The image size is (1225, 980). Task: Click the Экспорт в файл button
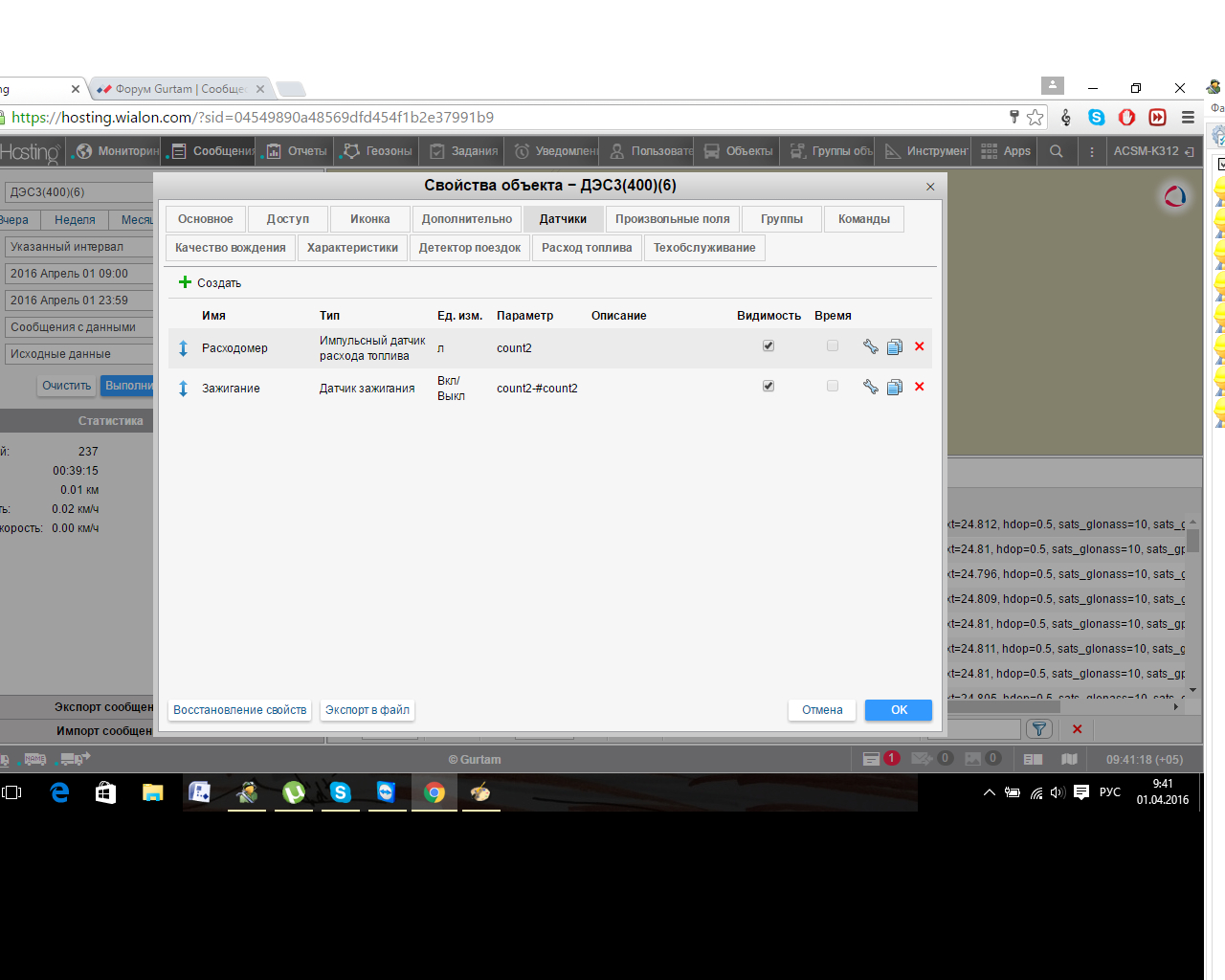click(x=367, y=710)
